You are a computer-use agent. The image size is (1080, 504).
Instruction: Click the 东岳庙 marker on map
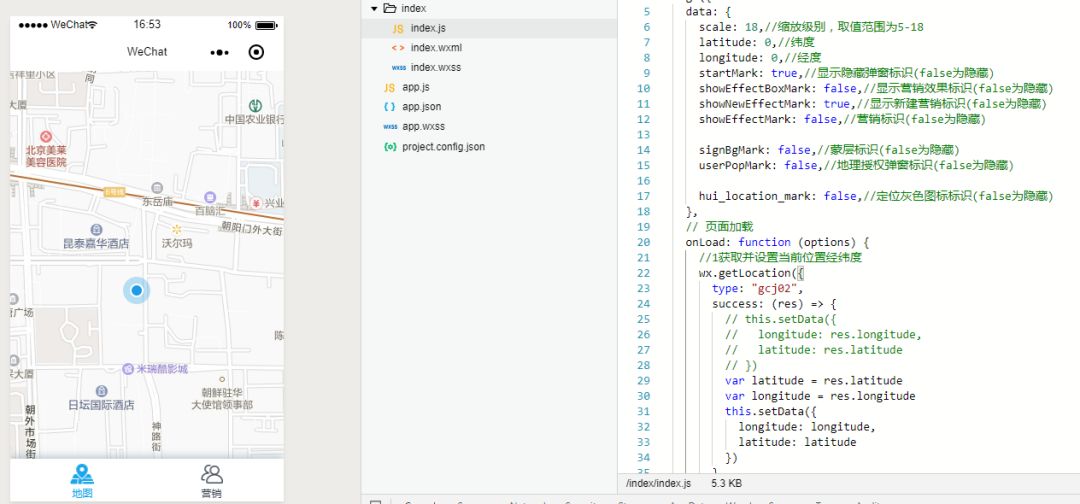coord(157,188)
